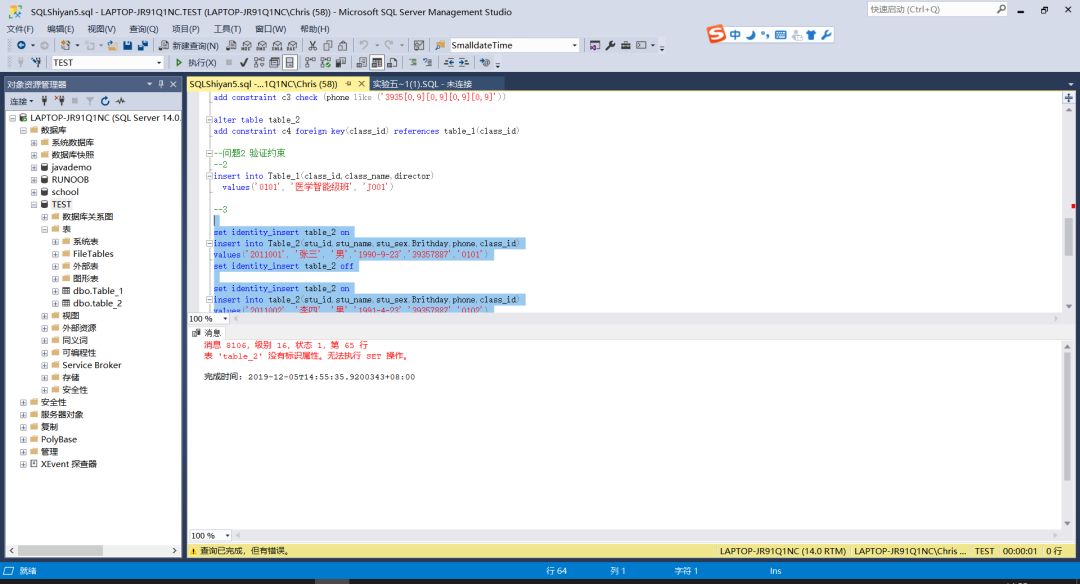Click the 执行(X) execute query button

coord(196,63)
